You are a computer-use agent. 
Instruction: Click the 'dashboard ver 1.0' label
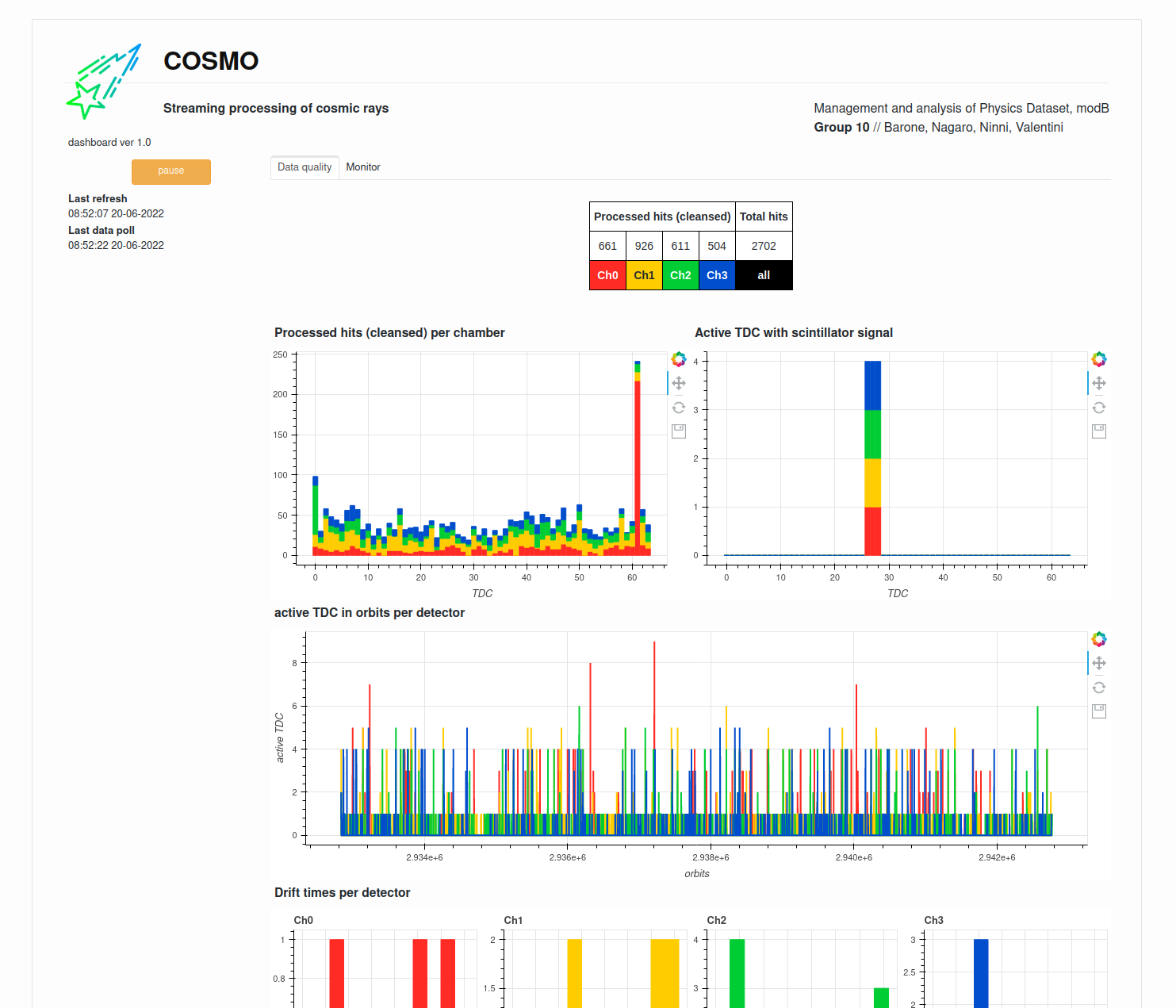(x=109, y=143)
